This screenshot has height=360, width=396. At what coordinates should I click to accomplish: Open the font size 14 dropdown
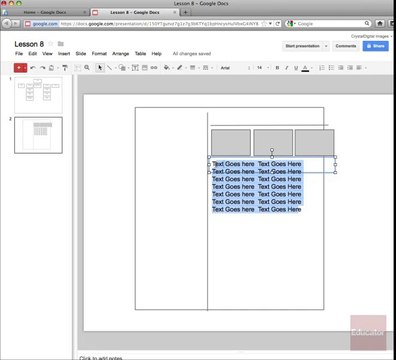[x=262, y=68]
